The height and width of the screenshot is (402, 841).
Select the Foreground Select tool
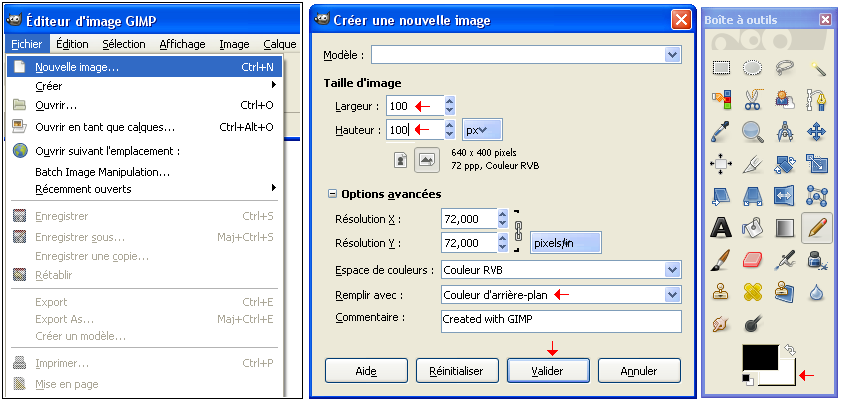[x=785, y=100]
